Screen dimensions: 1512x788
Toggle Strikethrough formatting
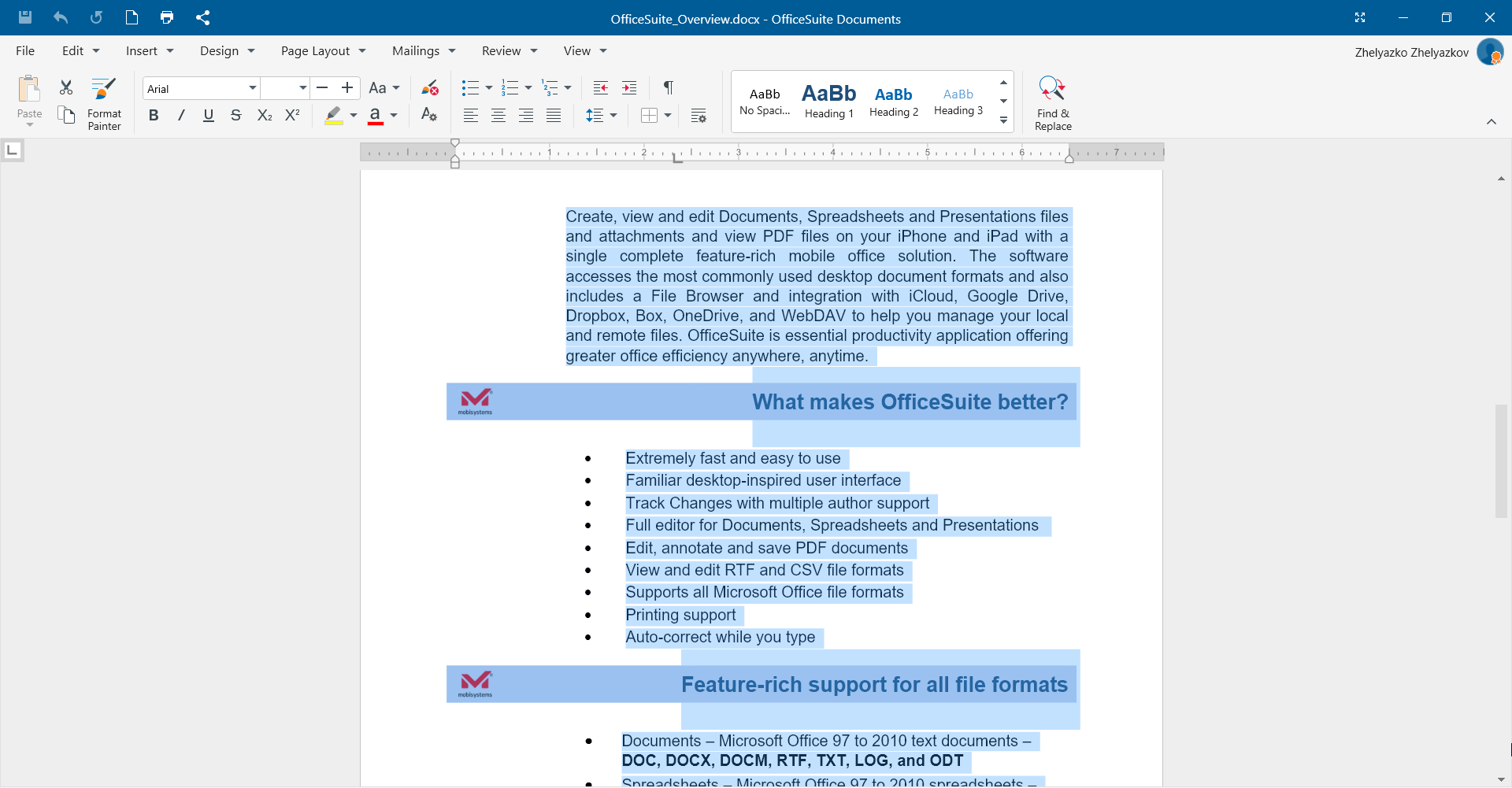(x=235, y=116)
